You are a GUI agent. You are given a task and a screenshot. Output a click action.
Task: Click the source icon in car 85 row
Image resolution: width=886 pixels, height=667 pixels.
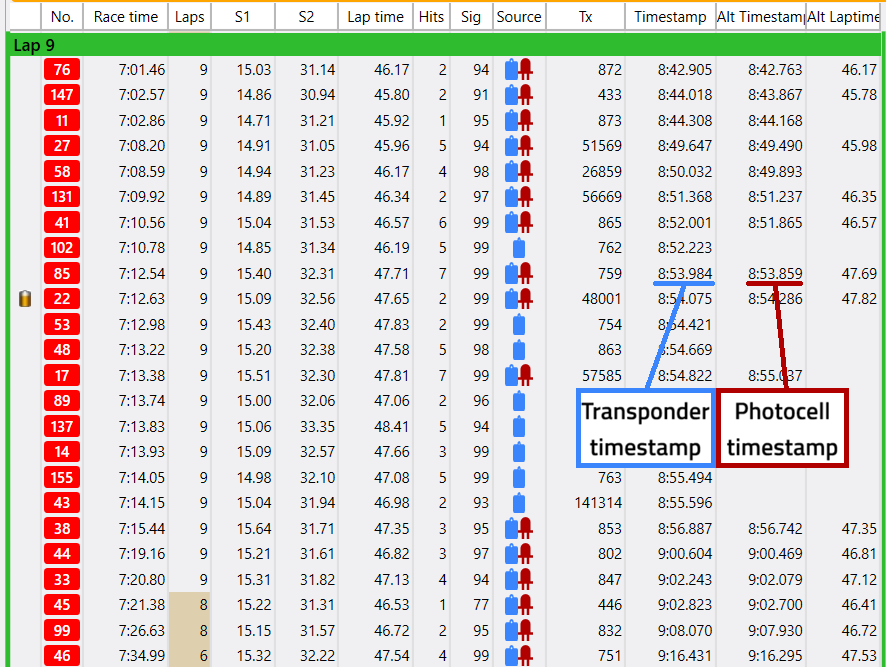pyautogui.click(x=519, y=273)
